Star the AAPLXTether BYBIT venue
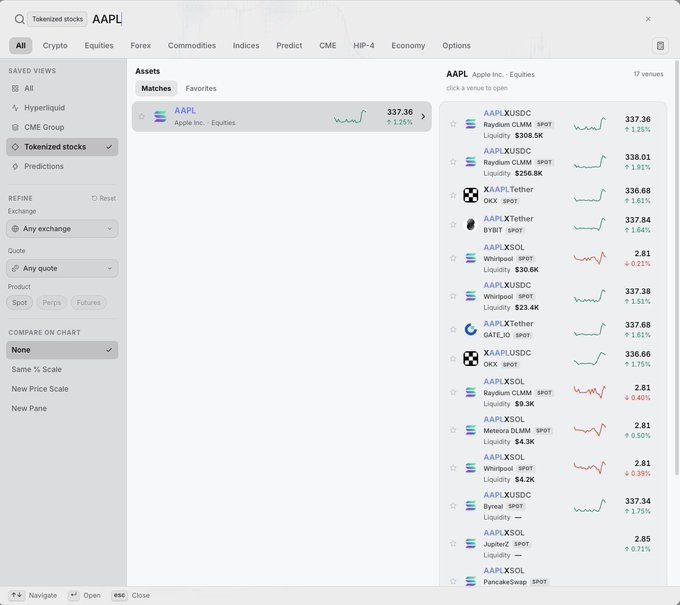This screenshot has width=680, height=605. pos(453,224)
